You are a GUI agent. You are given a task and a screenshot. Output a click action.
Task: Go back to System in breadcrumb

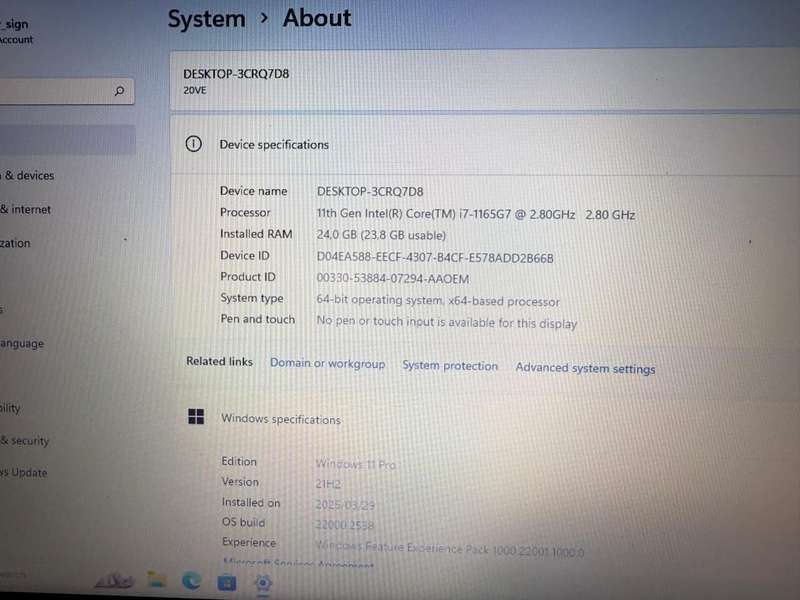(207, 19)
